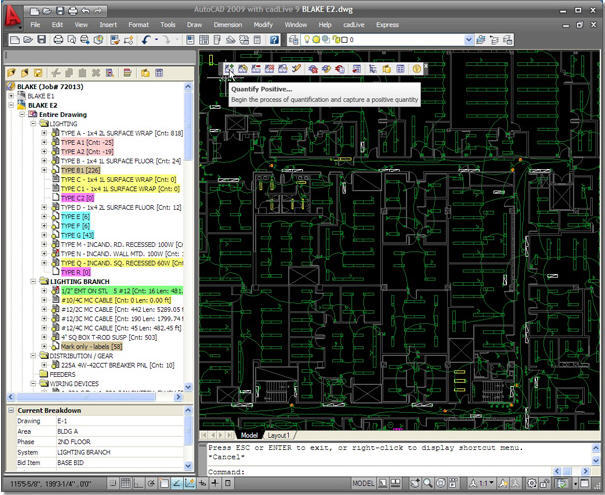Click Publish icon in standard toolbar
605x495 pixels.
pyautogui.click(x=84, y=40)
